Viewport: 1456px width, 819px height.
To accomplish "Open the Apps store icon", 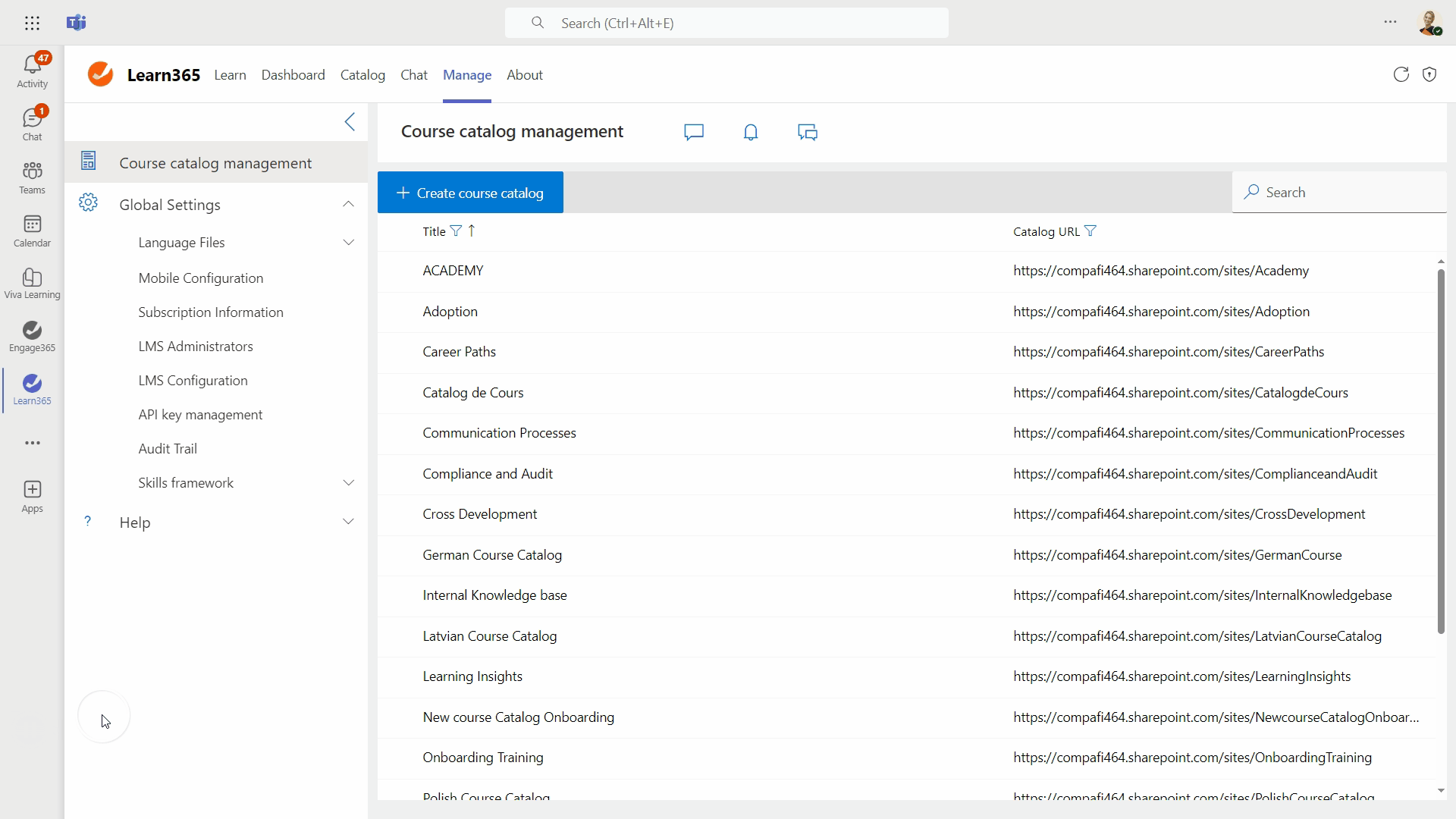I will point(32,497).
